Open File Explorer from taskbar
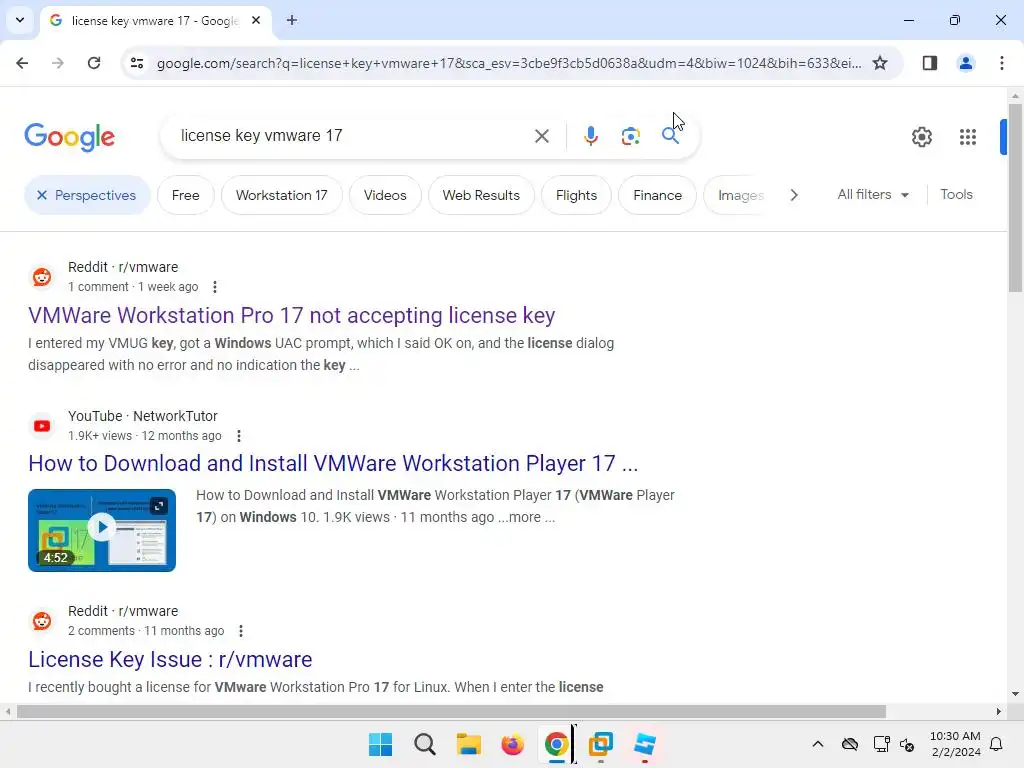The width and height of the screenshot is (1024, 768). [x=468, y=744]
